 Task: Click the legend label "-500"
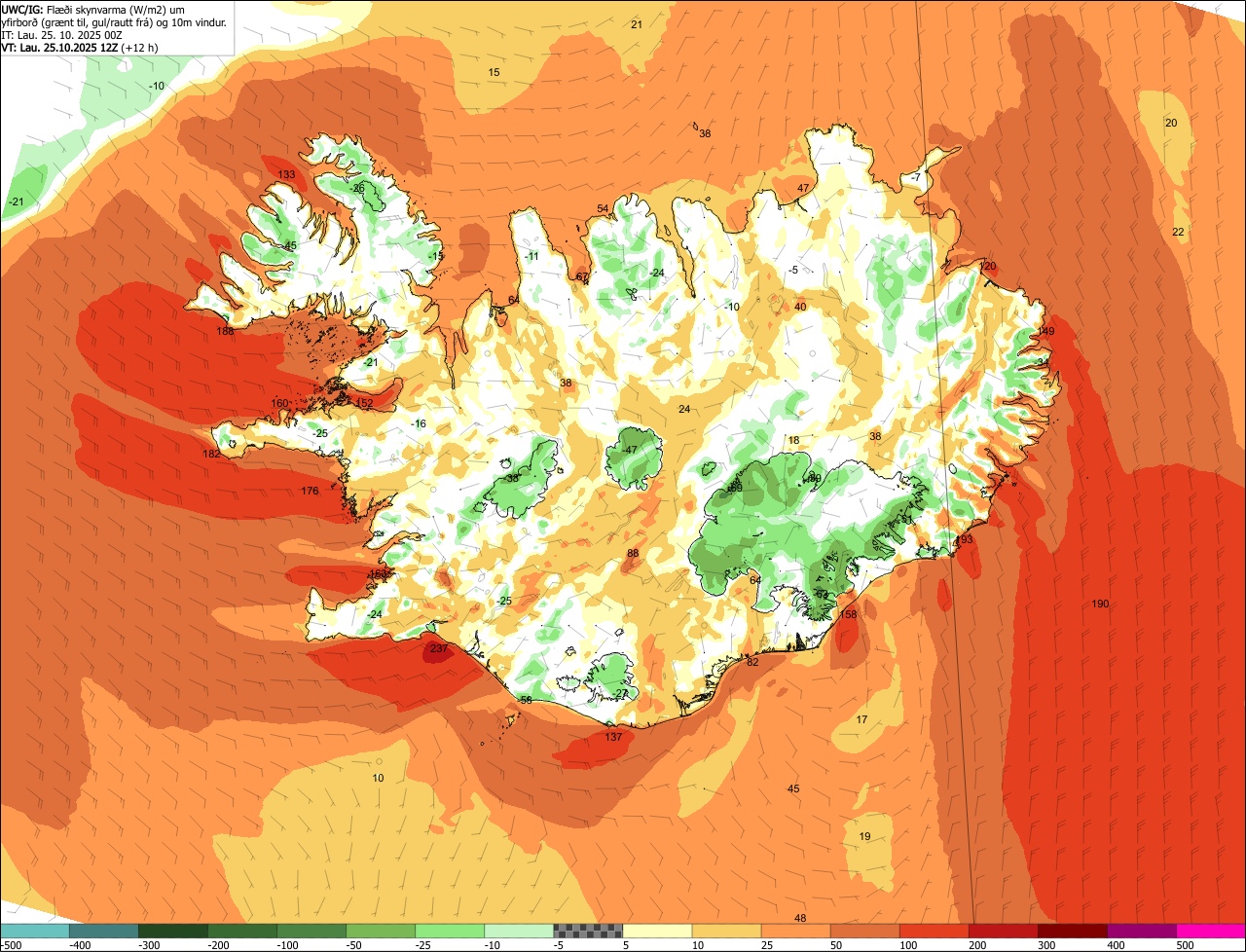click(x=12, y=945)
